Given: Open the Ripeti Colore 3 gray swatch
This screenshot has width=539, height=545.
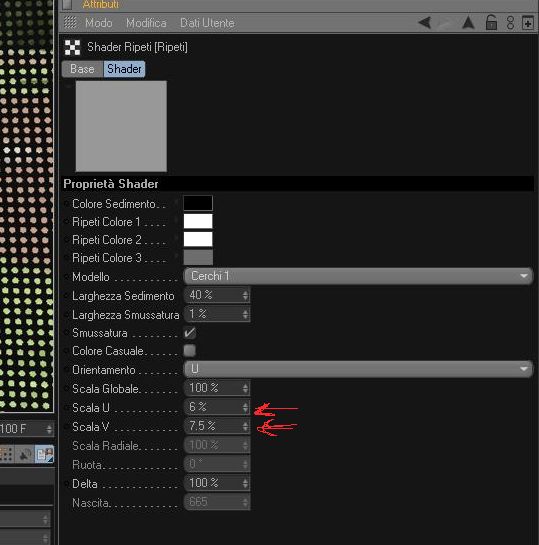Looking at the screenshot, I should click(198, 257).
